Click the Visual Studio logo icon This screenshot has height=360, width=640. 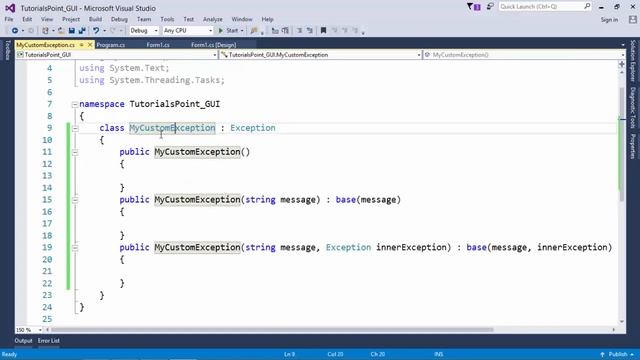tap(10, 8)
